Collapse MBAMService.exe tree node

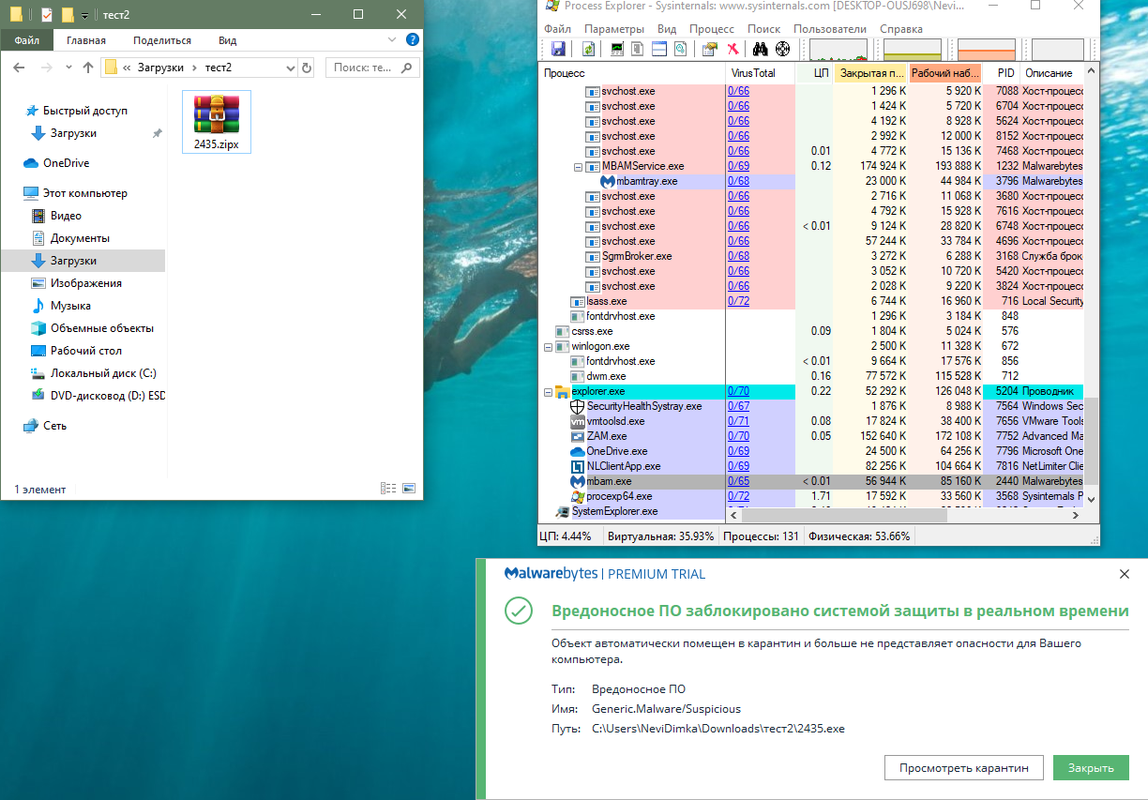click(x=578, y=167)
